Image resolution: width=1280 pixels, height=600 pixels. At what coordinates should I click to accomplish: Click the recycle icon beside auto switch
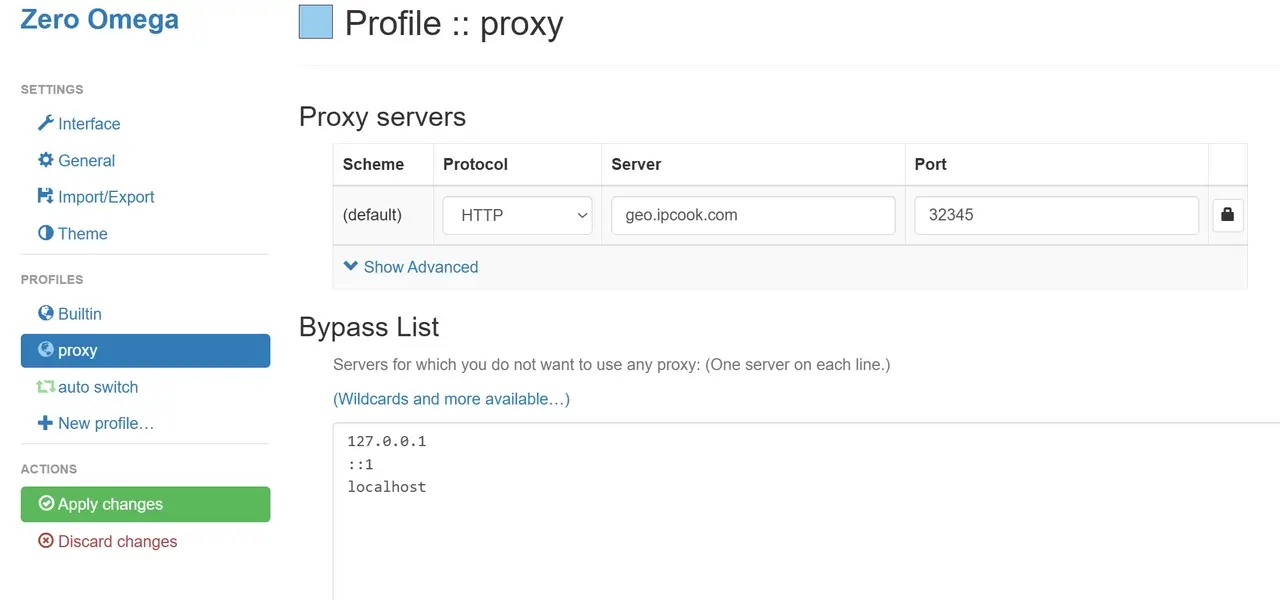point(44,387)
